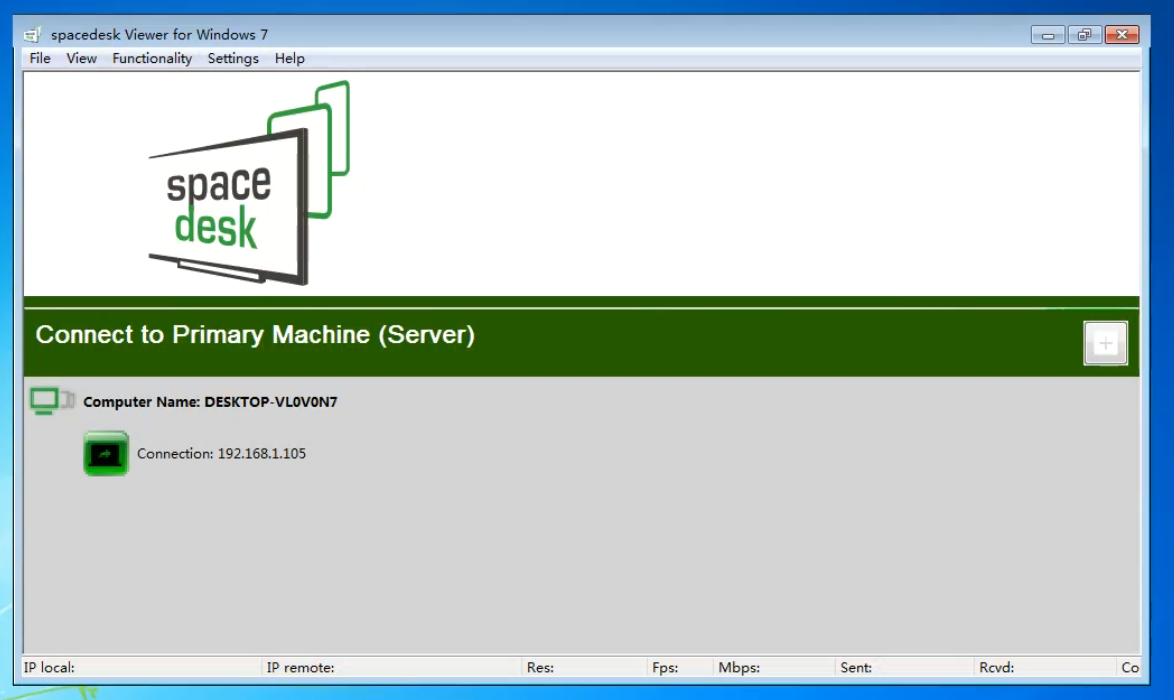Open the File menu
1174x700 pixels.
[40, 59]
